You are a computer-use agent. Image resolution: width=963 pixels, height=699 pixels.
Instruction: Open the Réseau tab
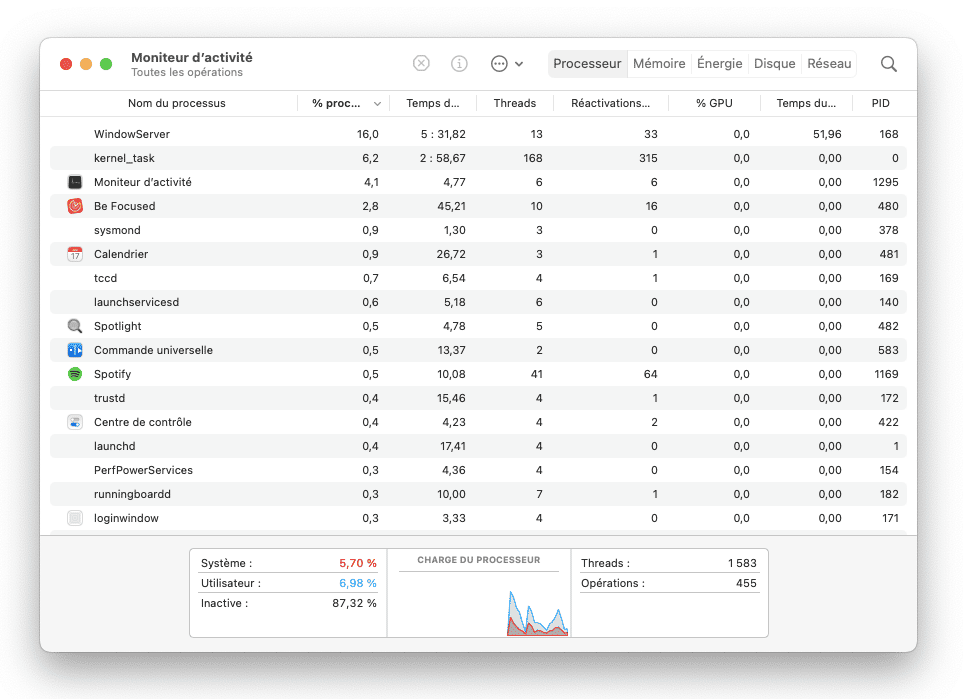pyautogui.click(x=829, y=63)
